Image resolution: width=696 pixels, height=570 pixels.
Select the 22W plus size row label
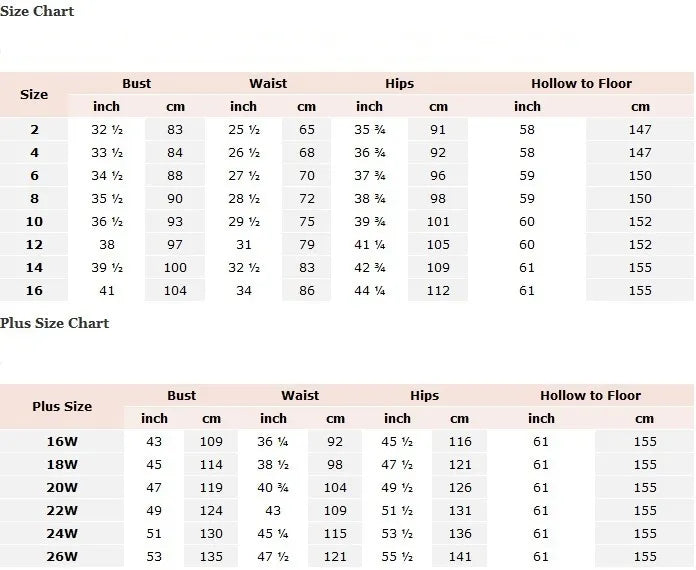pyautogui.click(x=62, y=511)
